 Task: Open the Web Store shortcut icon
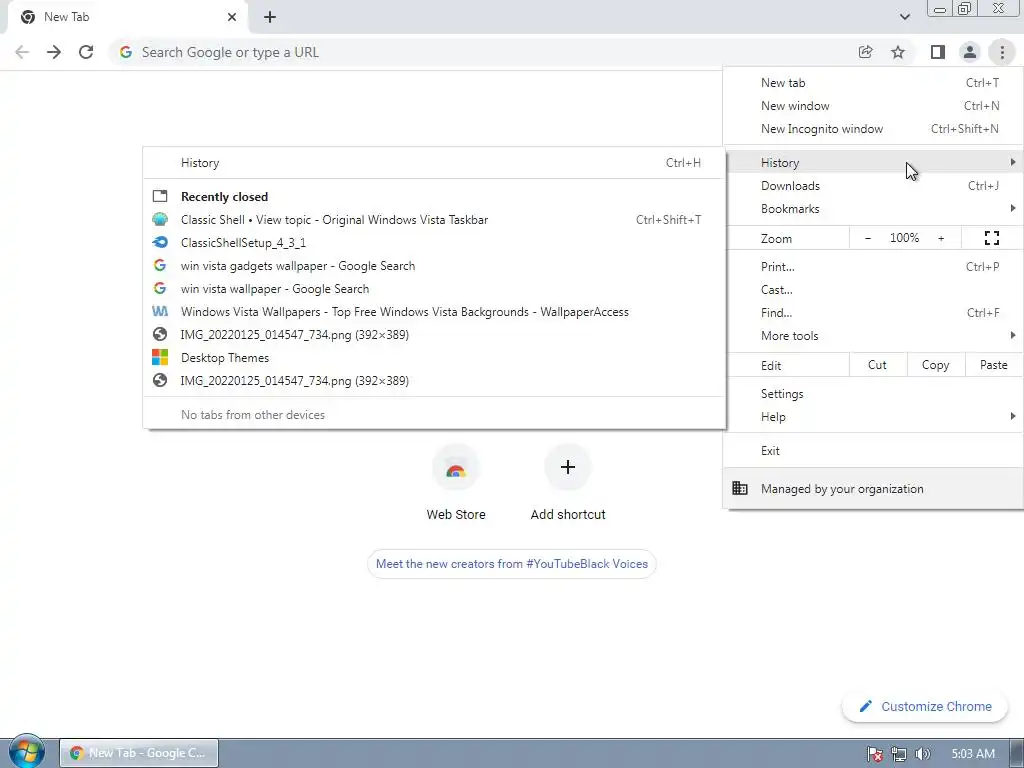pyautogui.click(x=456, y=468)
